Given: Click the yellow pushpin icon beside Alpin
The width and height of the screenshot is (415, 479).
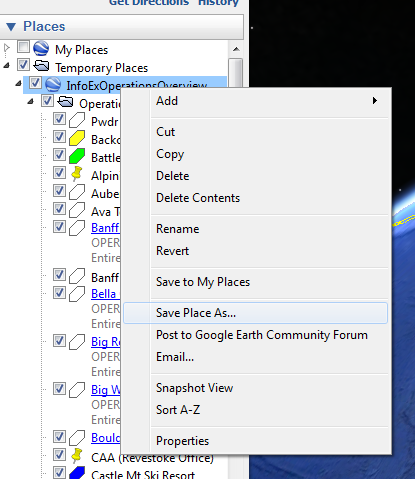Looking at the screenshot, I should point(77,174).
